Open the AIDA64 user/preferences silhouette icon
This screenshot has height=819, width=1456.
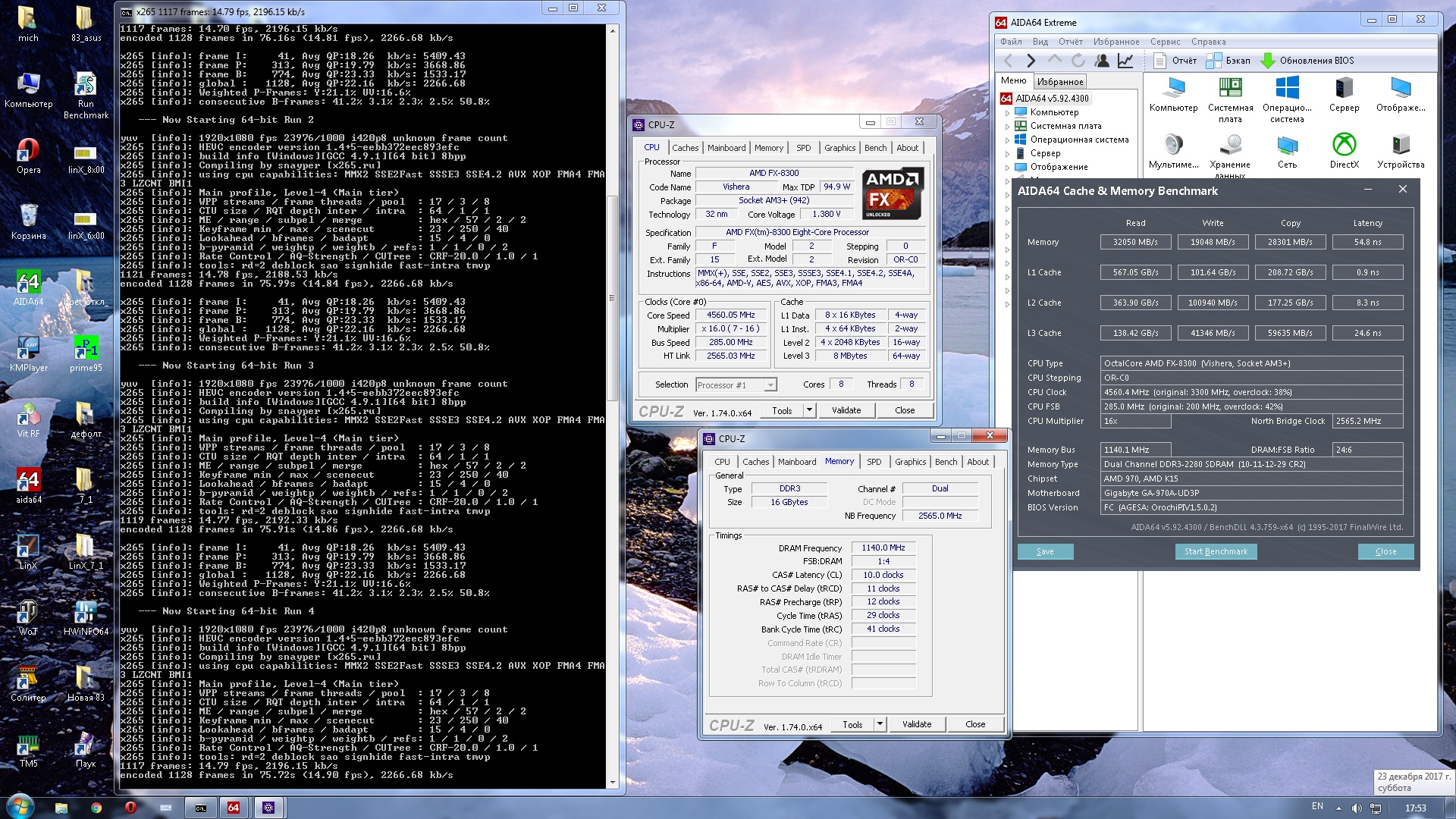[x=1102, y=61]
